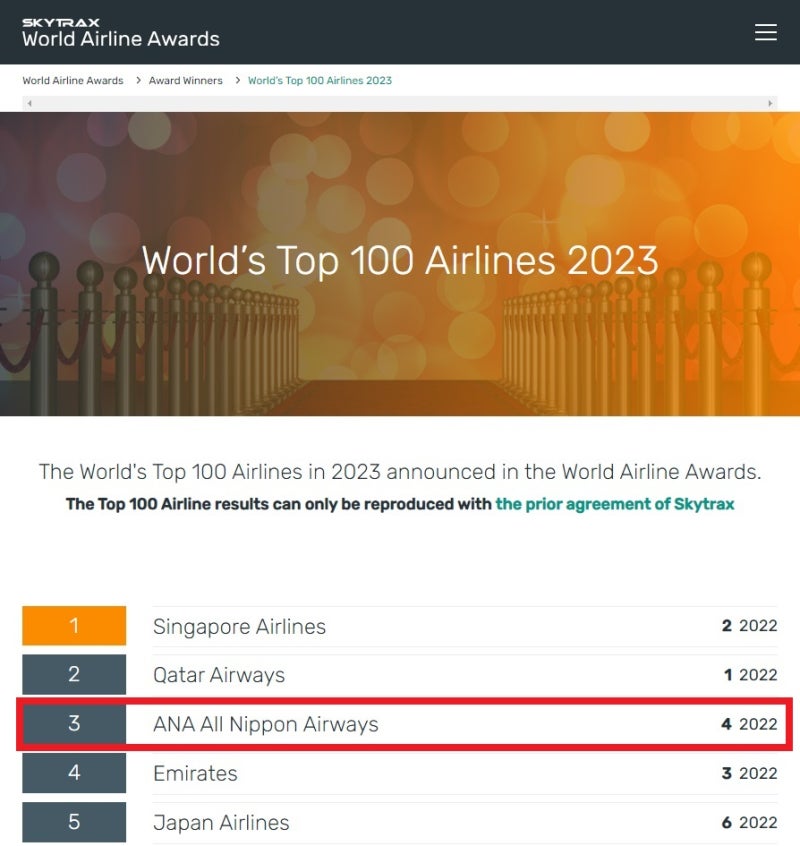Open the hamburger navigation menu
800x846 pixels.
pos(766,31)
